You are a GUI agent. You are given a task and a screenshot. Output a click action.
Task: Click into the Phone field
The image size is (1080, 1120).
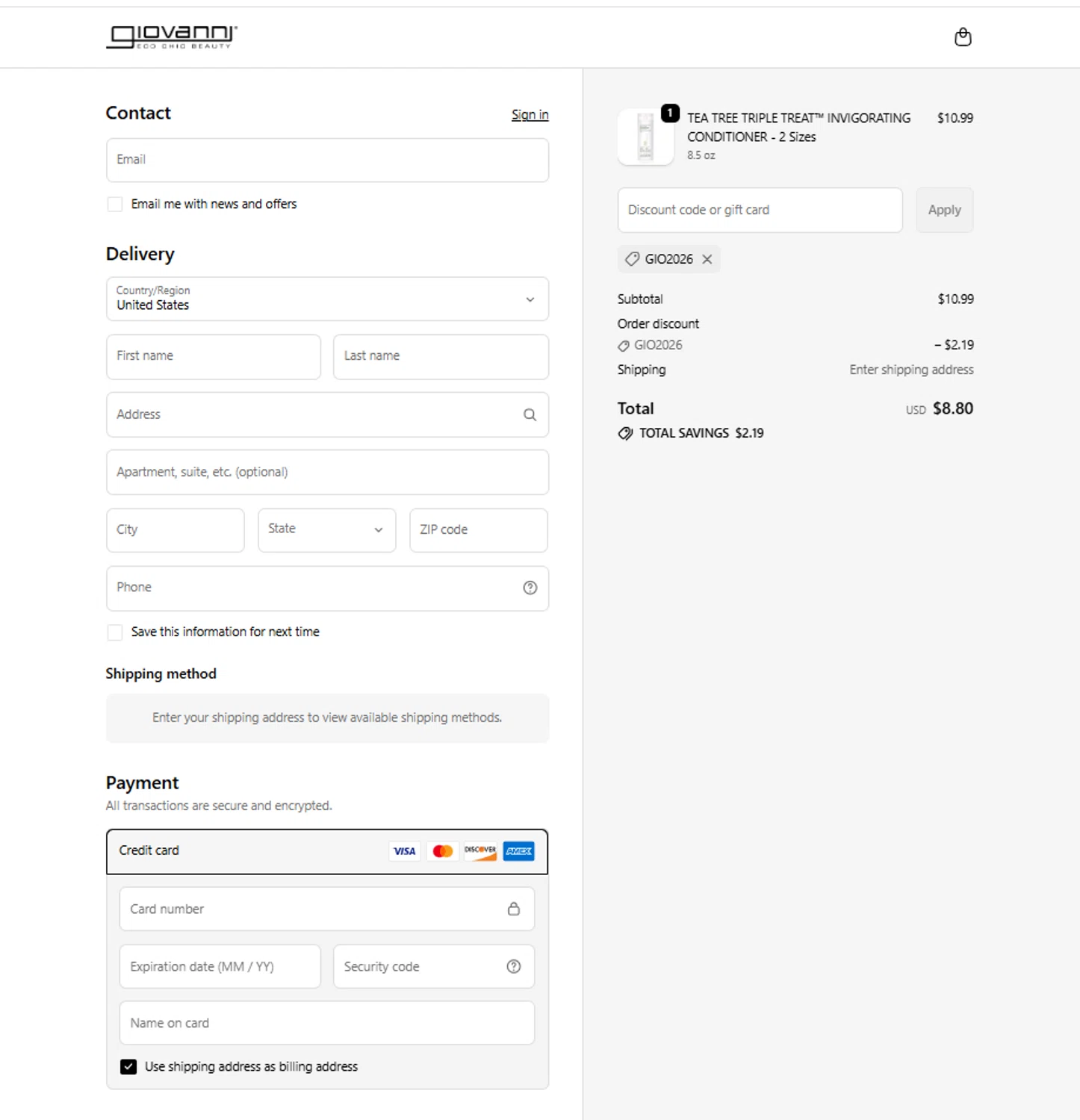coord(327,588)
